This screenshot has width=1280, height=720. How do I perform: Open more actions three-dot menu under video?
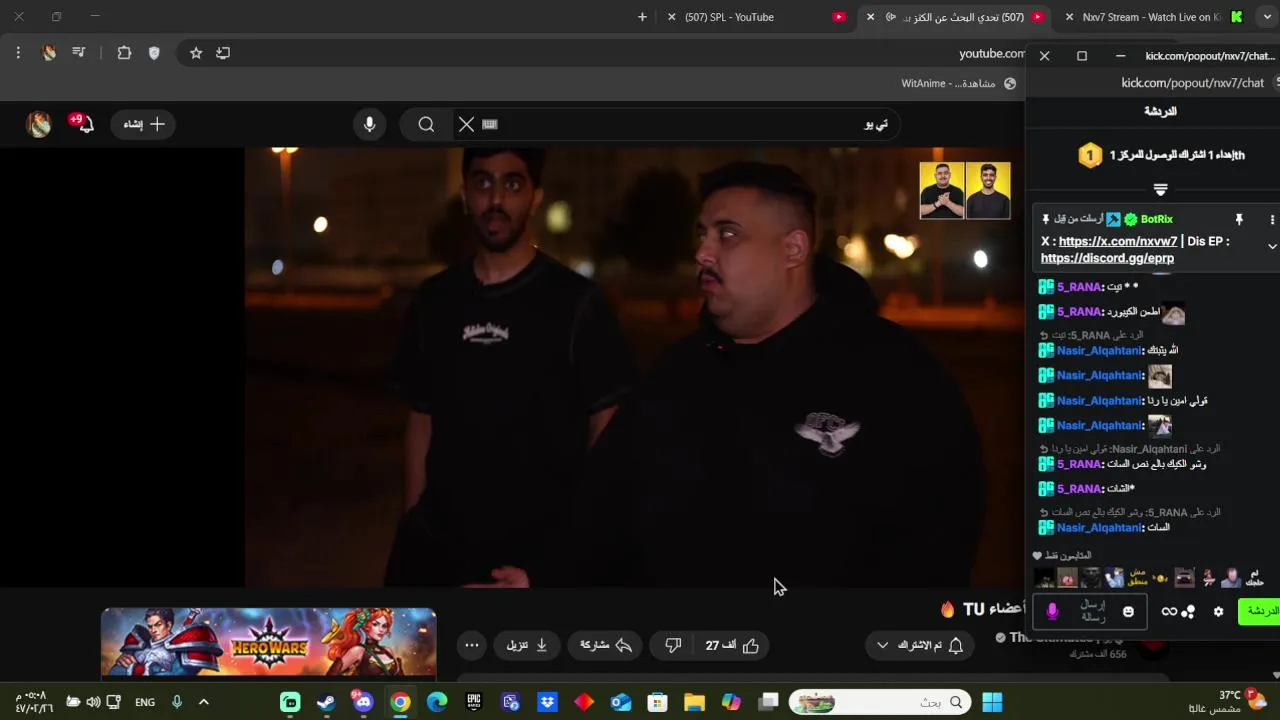tap(472, 645)
